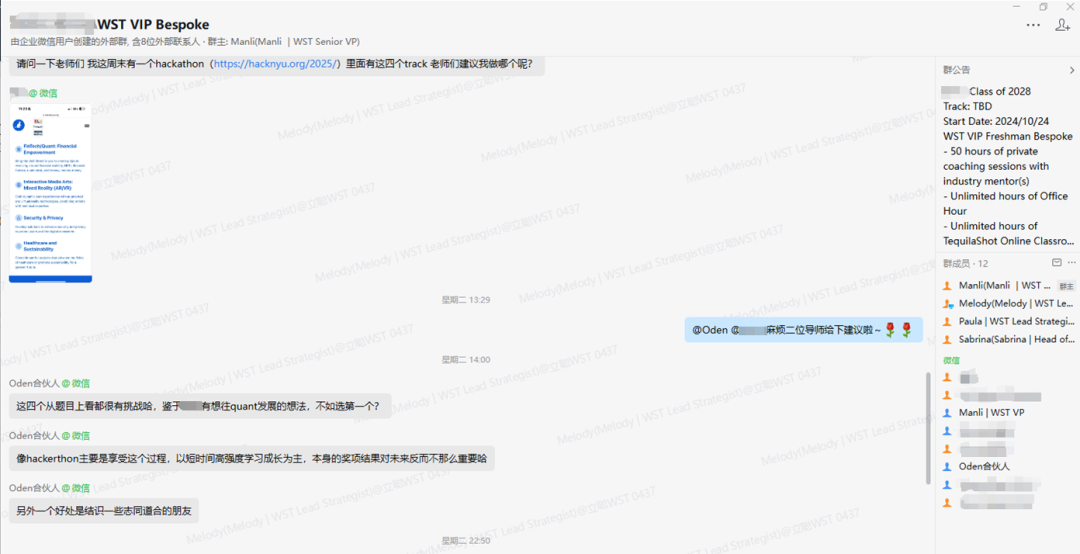Click the question message about four tracks

point(276,64)
